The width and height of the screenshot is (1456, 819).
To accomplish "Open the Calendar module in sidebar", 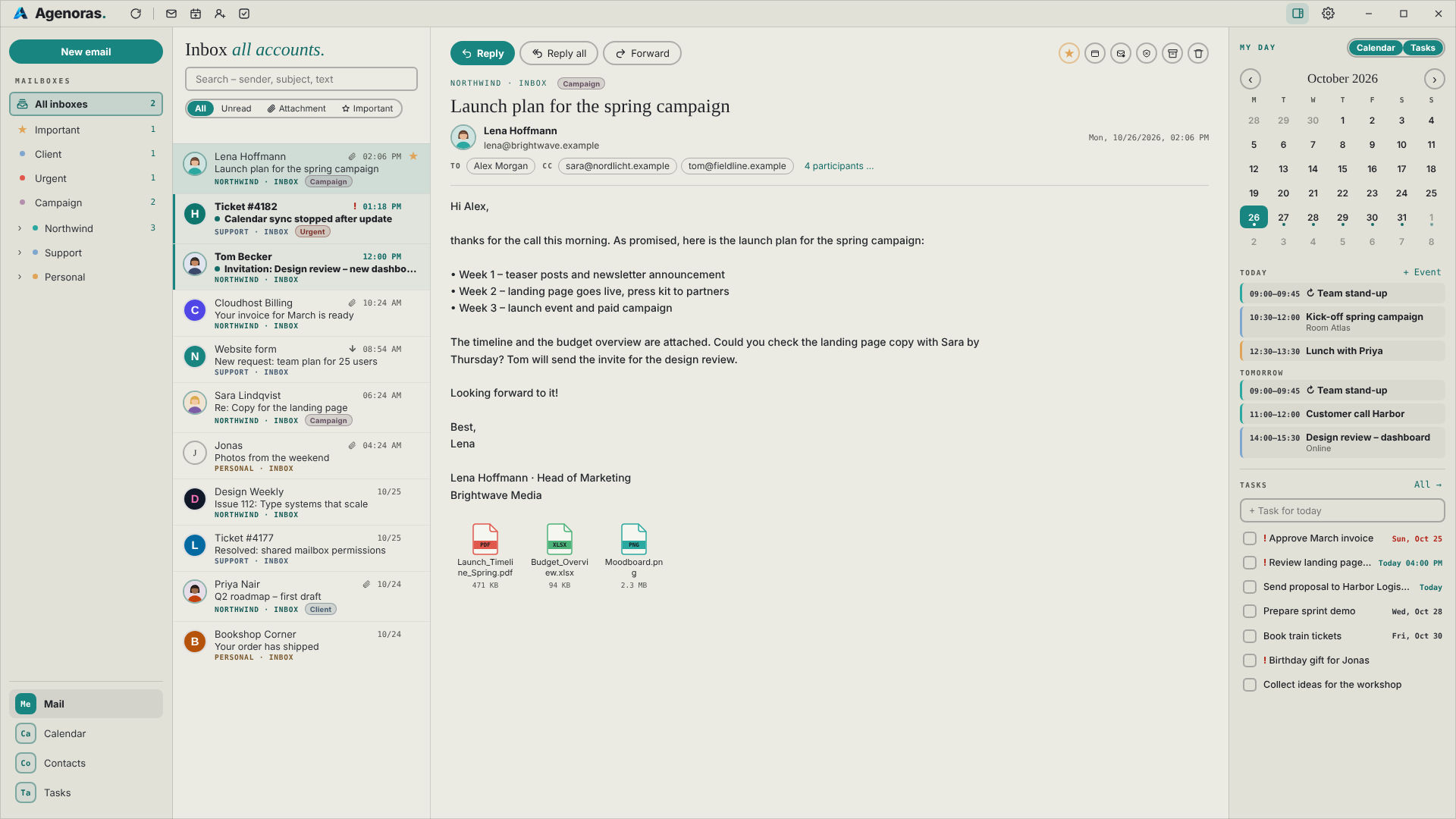I will (86, 733).
